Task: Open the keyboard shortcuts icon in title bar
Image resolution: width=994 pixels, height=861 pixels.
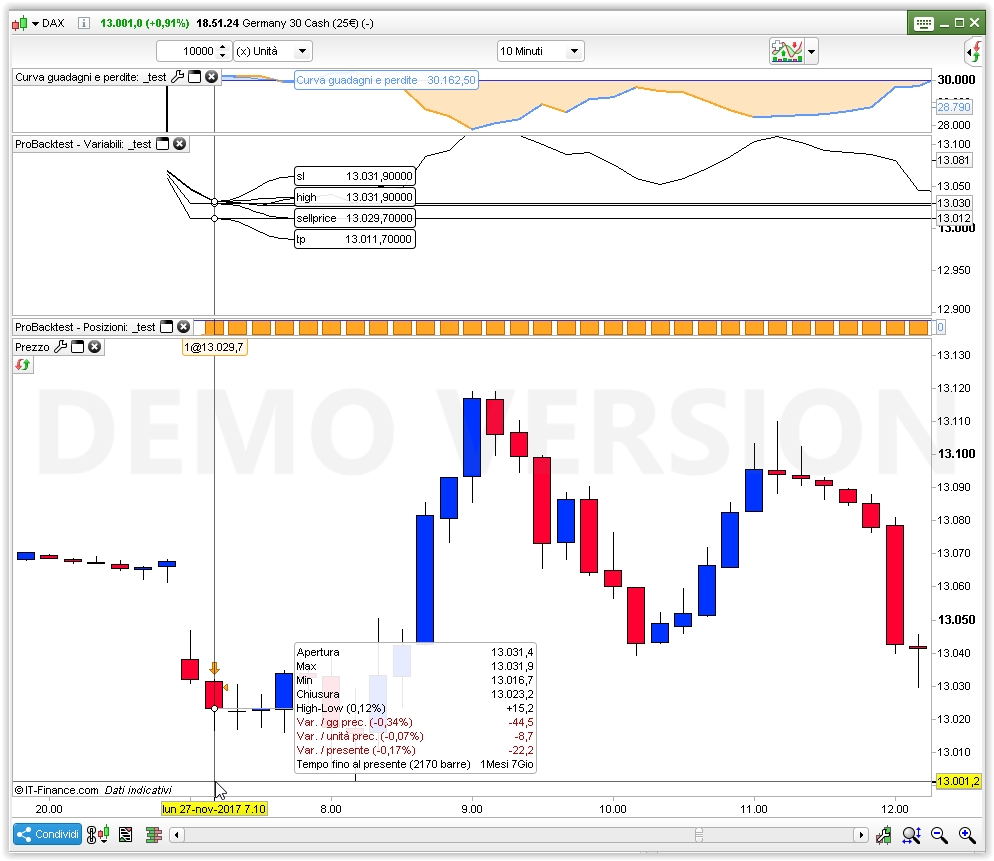Action: (x=924, y=24)
